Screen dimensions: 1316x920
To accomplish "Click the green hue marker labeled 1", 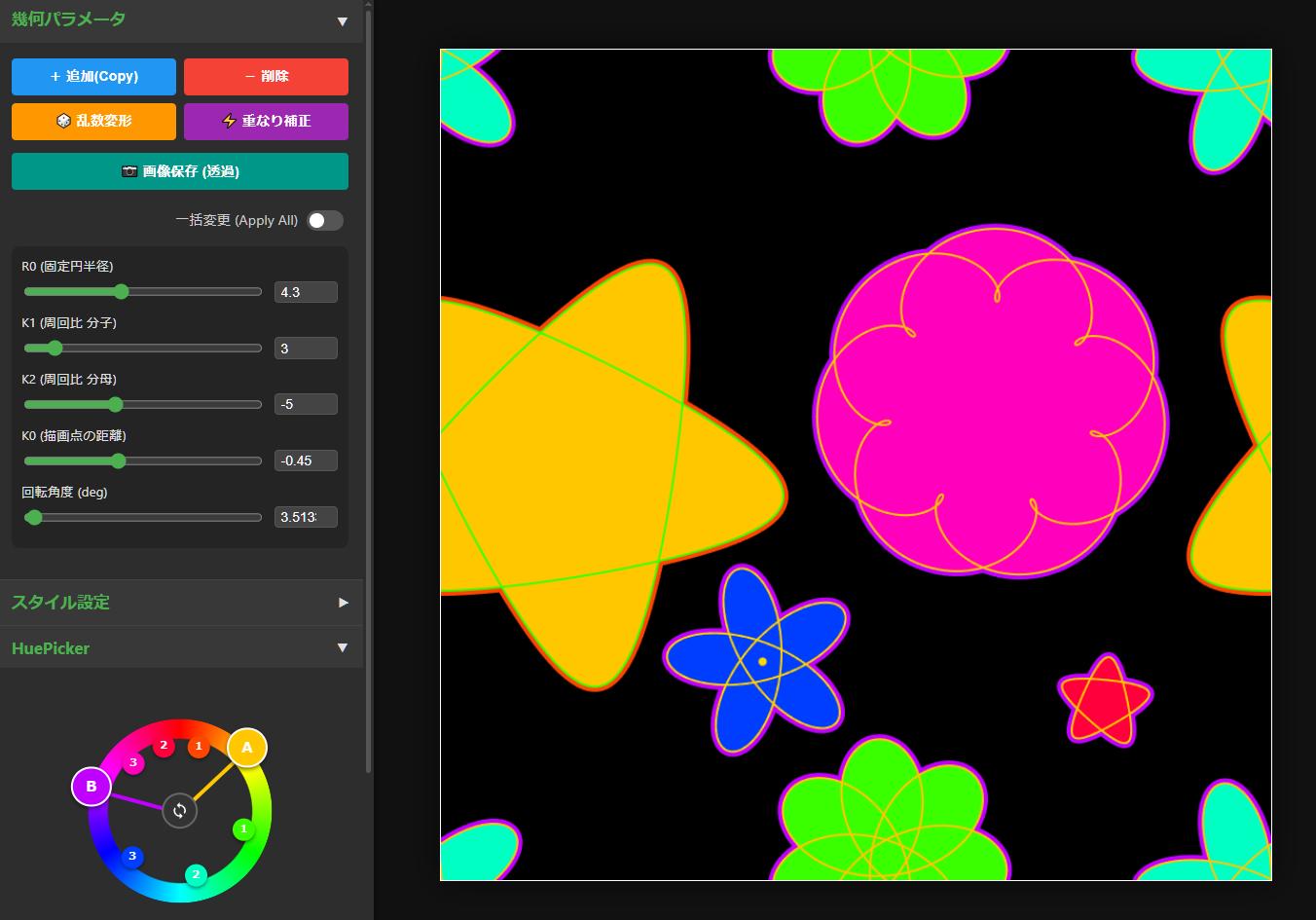I will tap(243, 829).
